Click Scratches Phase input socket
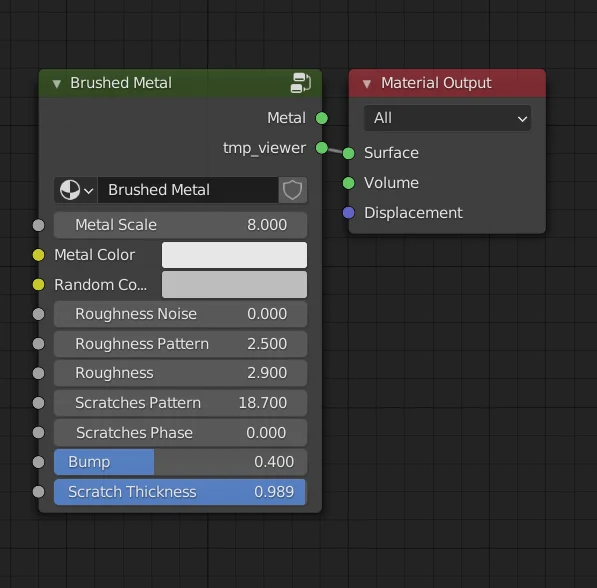Screen dimensions: 597x588 pos(38,433)
